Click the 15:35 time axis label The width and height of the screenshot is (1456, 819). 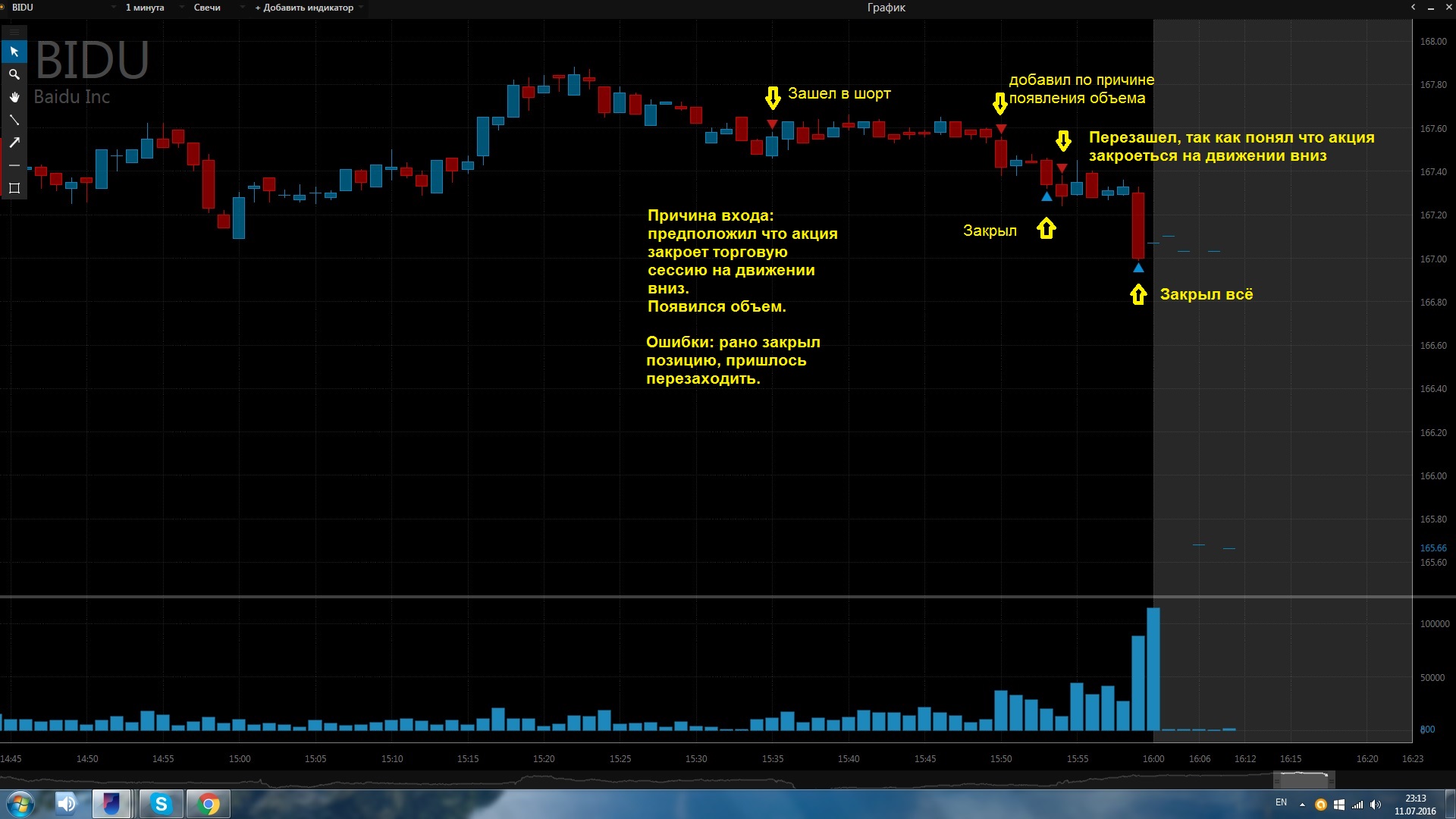click(x=773, y=758)
